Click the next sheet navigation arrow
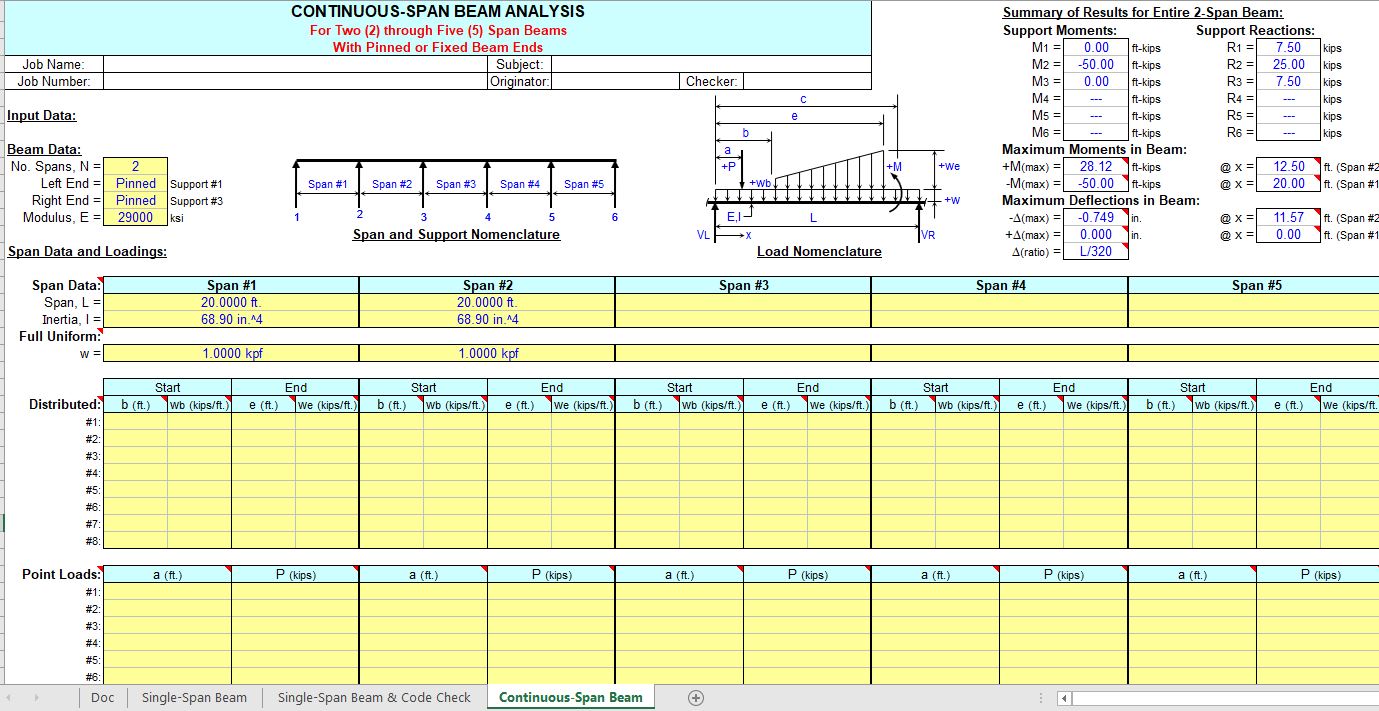This screenshot has width=1379, height=711. coord(37,698)
